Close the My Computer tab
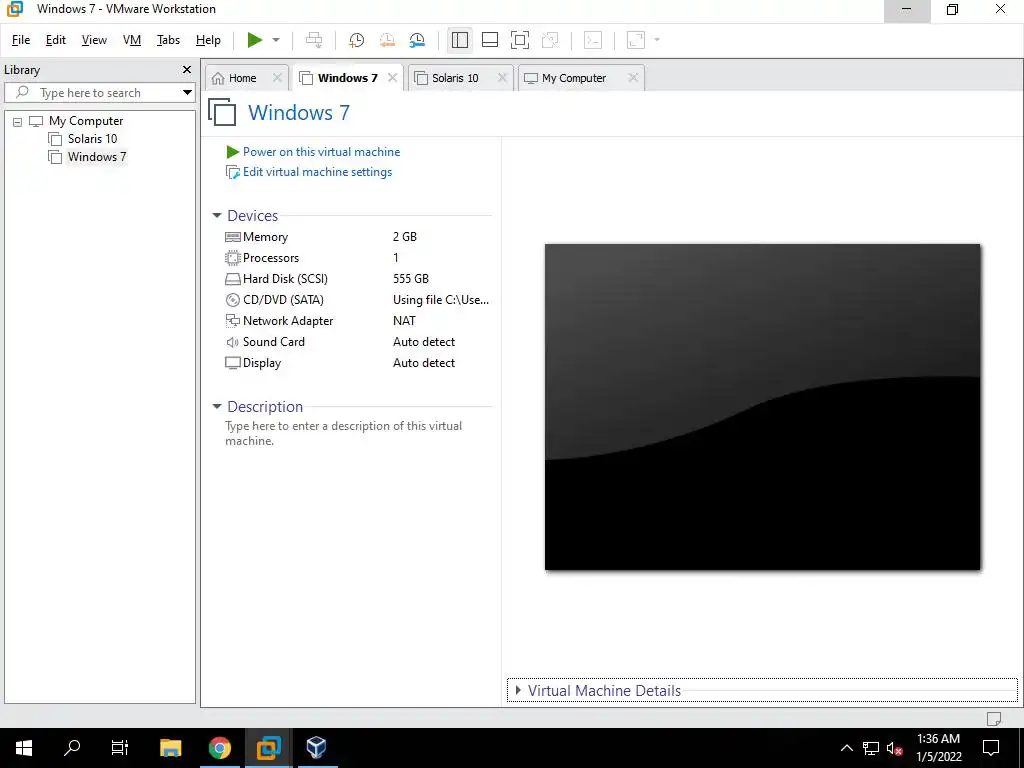 click(x=633, y=78)
